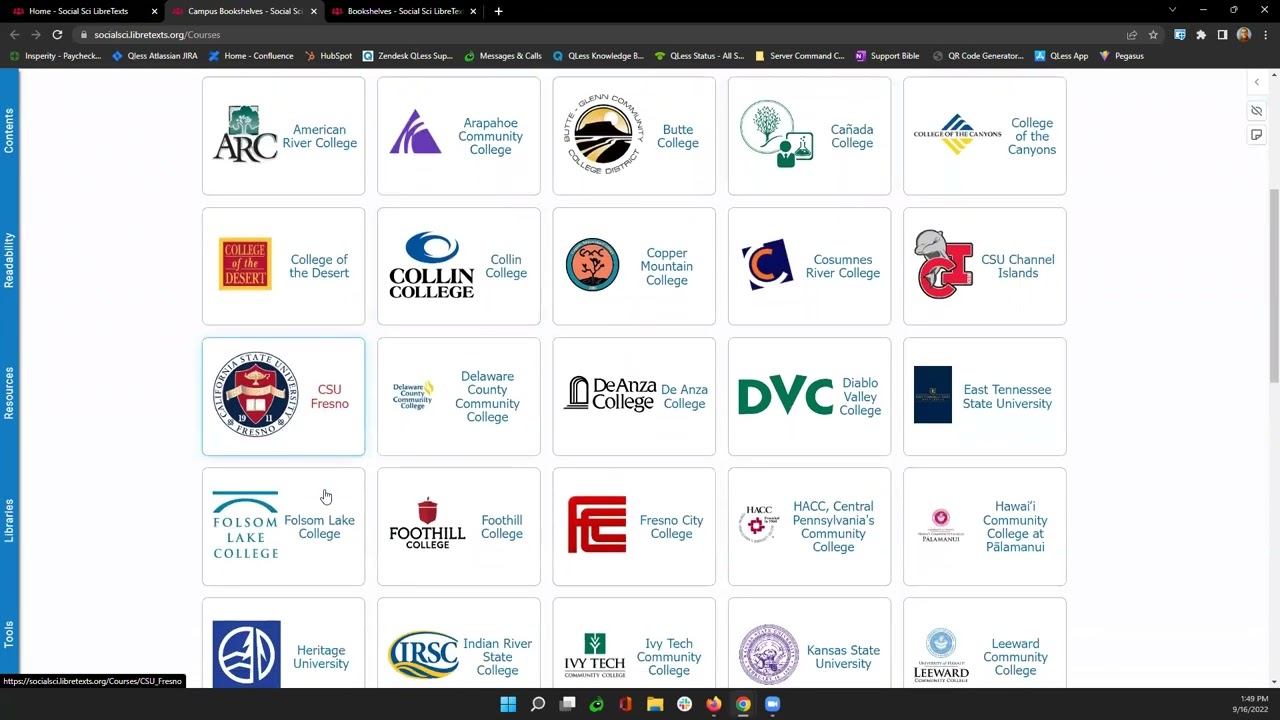Open Zoom from the taskbar
The width and height of the screenshot is (1280, 720).
[x=772, y=704]
